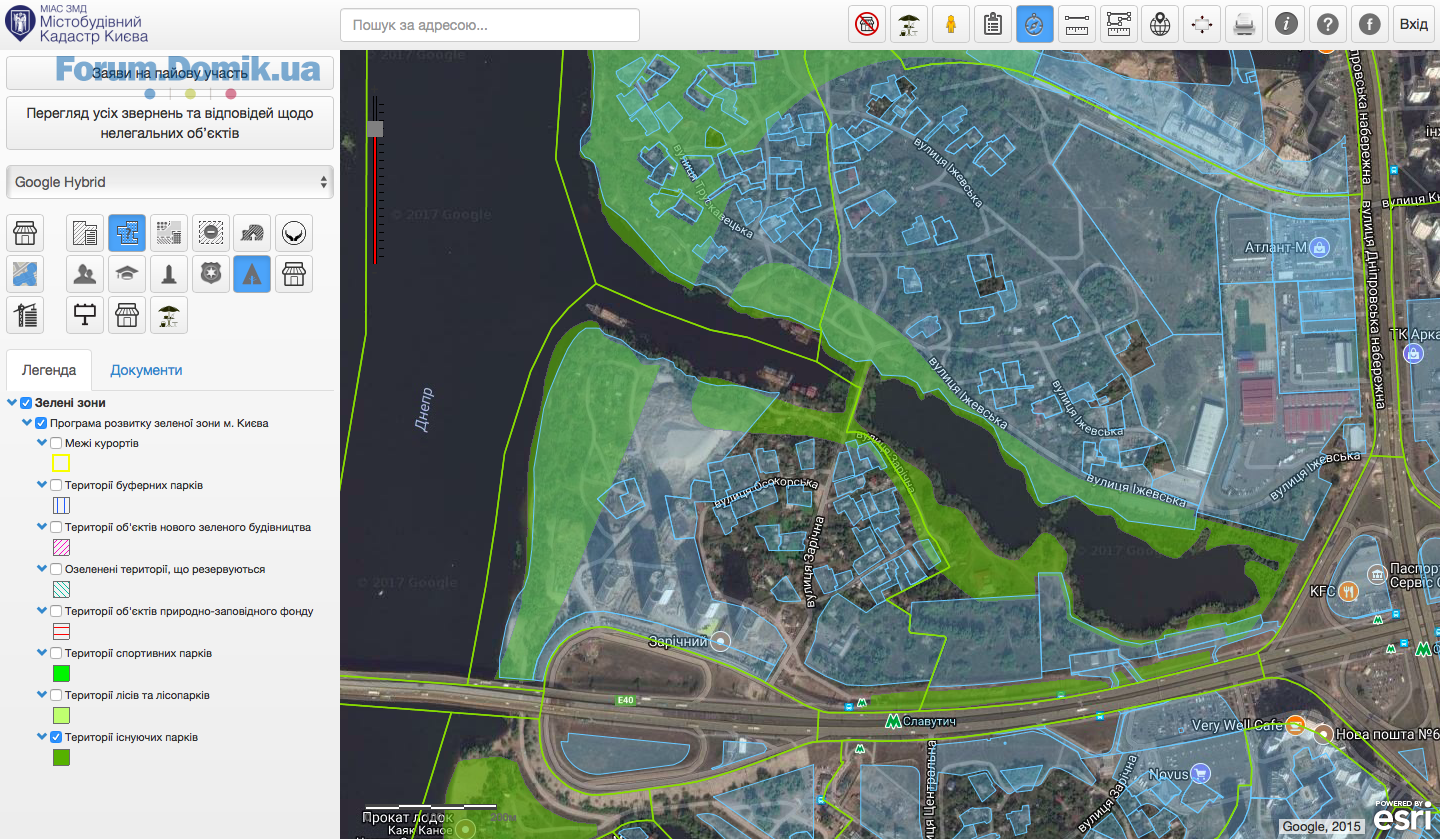
Task: Toggle the prohibited kiosks layer icon
Action: coord(867,25)
